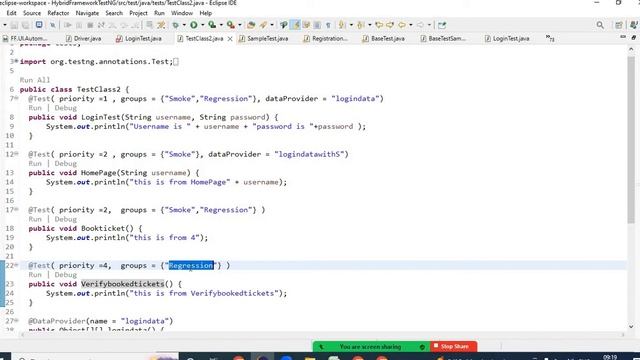Toggle Skip All Breakpoints

pos(53,25)
